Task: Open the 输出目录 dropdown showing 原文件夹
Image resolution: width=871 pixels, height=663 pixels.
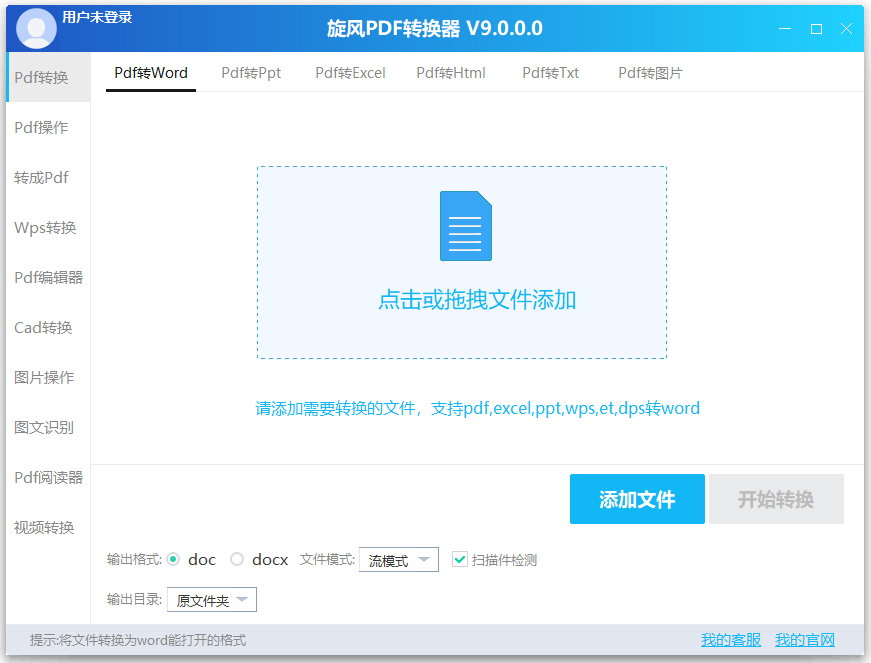Action: click(x=211, y=599)
